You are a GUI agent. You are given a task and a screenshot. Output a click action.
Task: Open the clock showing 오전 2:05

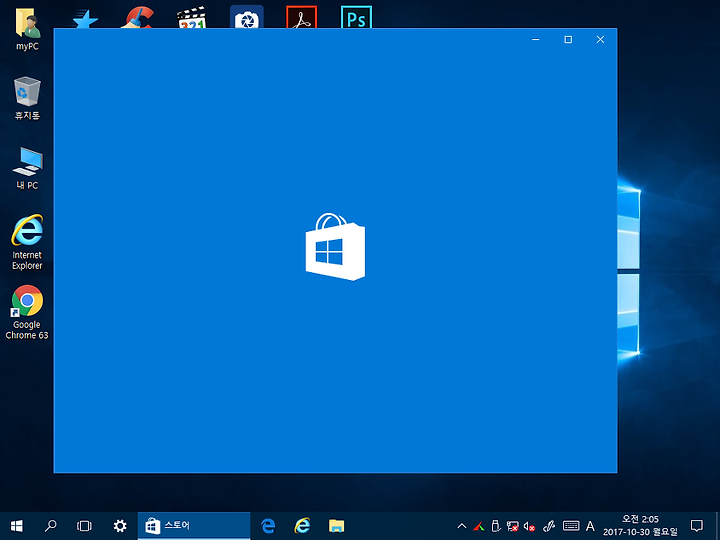[641, 526]
